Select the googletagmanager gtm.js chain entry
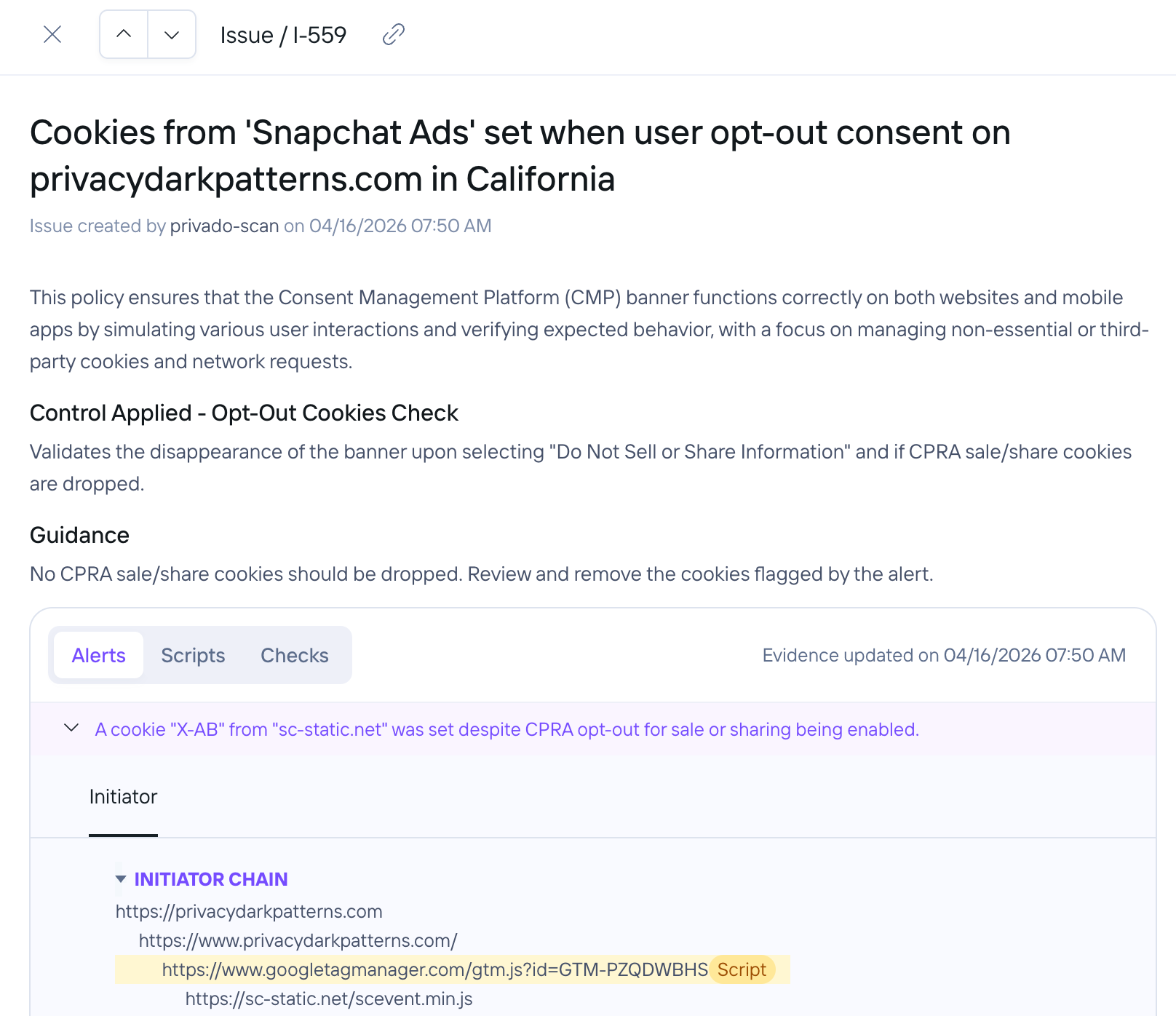This screenshot has height=1016, width=1176. tap(434, 969)
